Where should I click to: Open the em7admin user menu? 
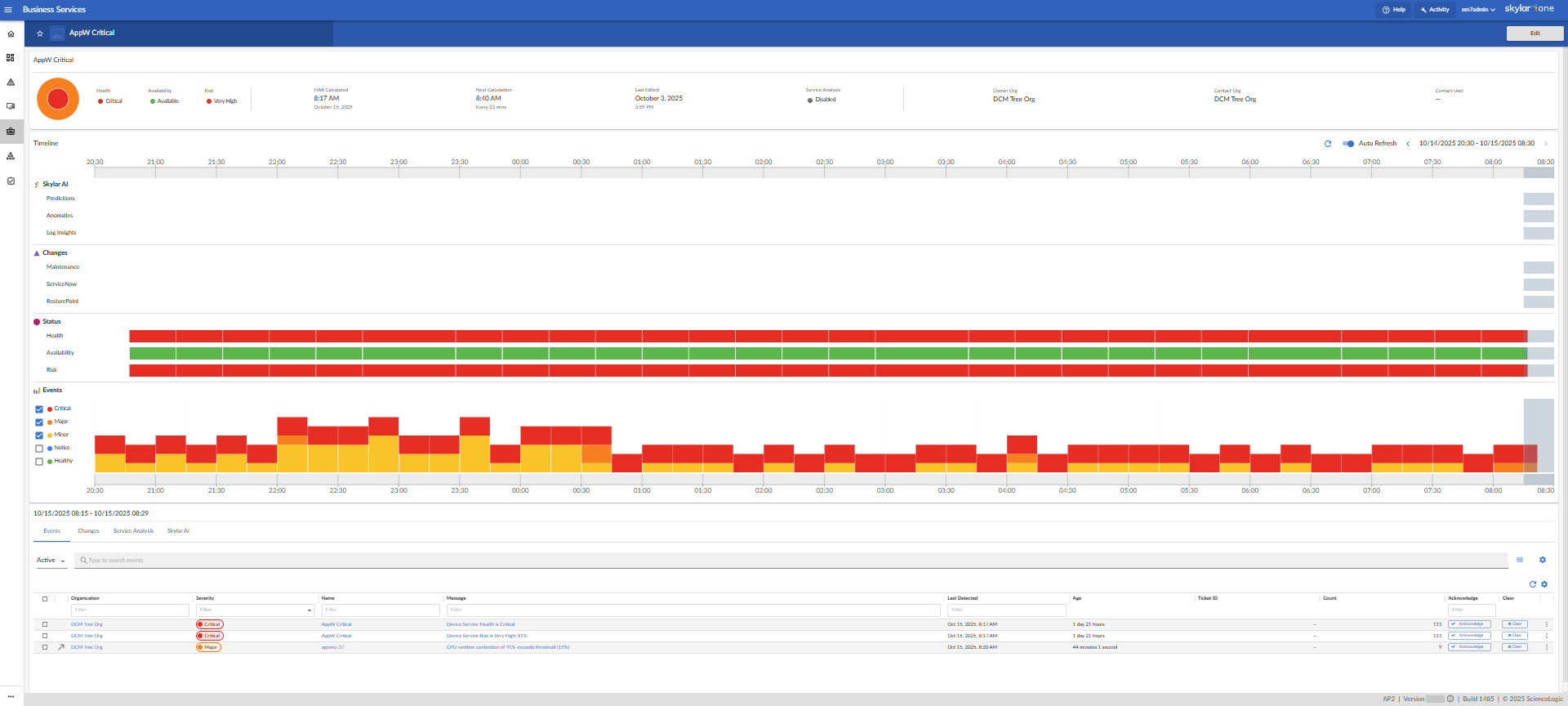pos(1478,10)
